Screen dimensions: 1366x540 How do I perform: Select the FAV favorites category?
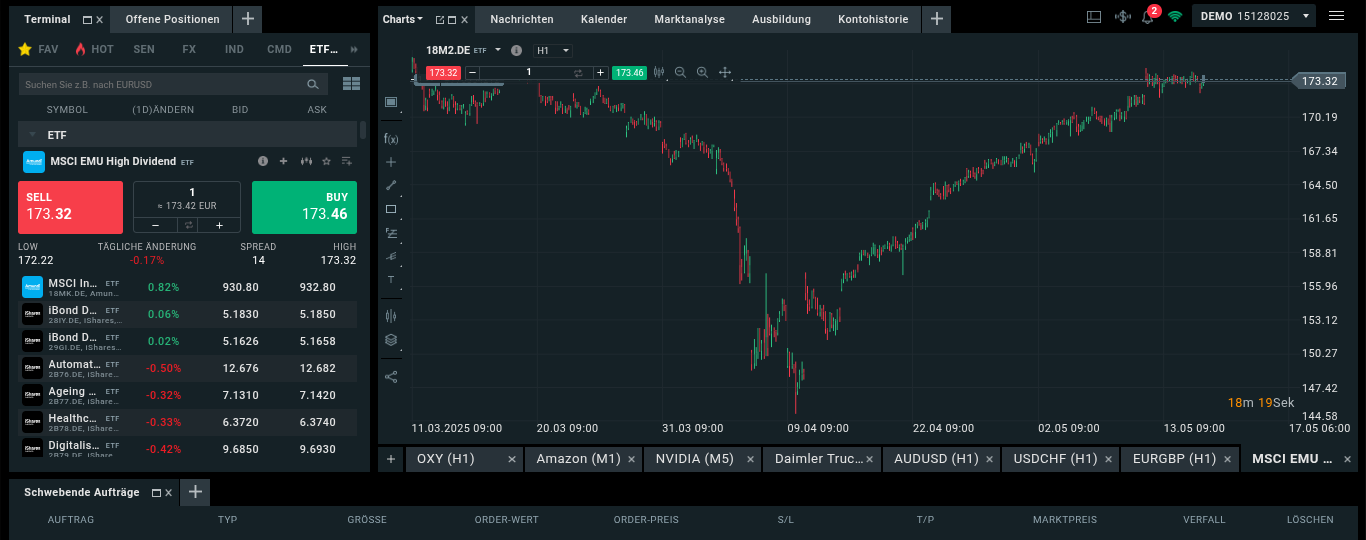coord(39,49)
